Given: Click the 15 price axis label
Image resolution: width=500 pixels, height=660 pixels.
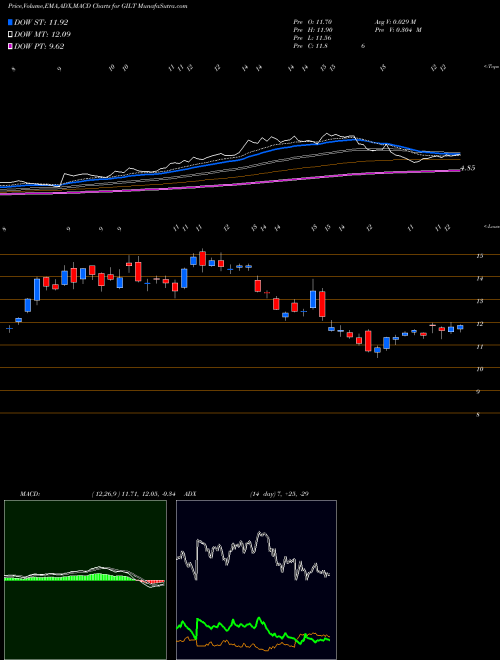Looking at the screenshot, I should (x=479, y=256).
